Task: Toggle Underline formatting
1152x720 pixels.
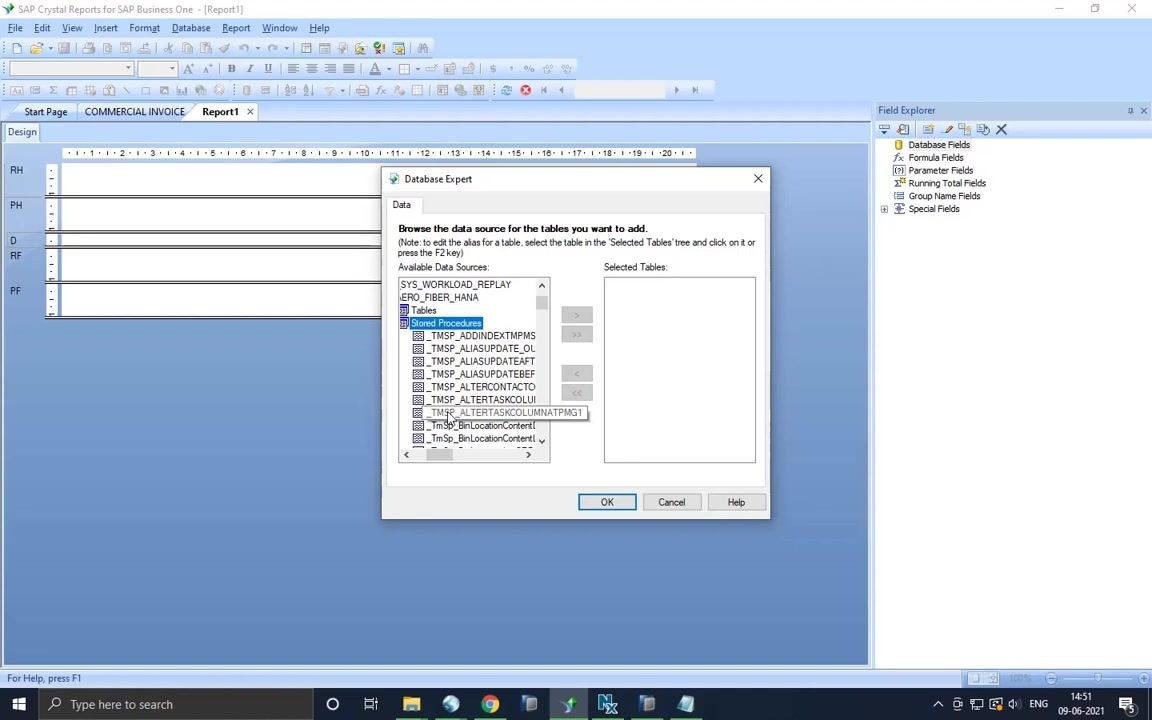Action: pyautogui.click(x=268, y=69)
